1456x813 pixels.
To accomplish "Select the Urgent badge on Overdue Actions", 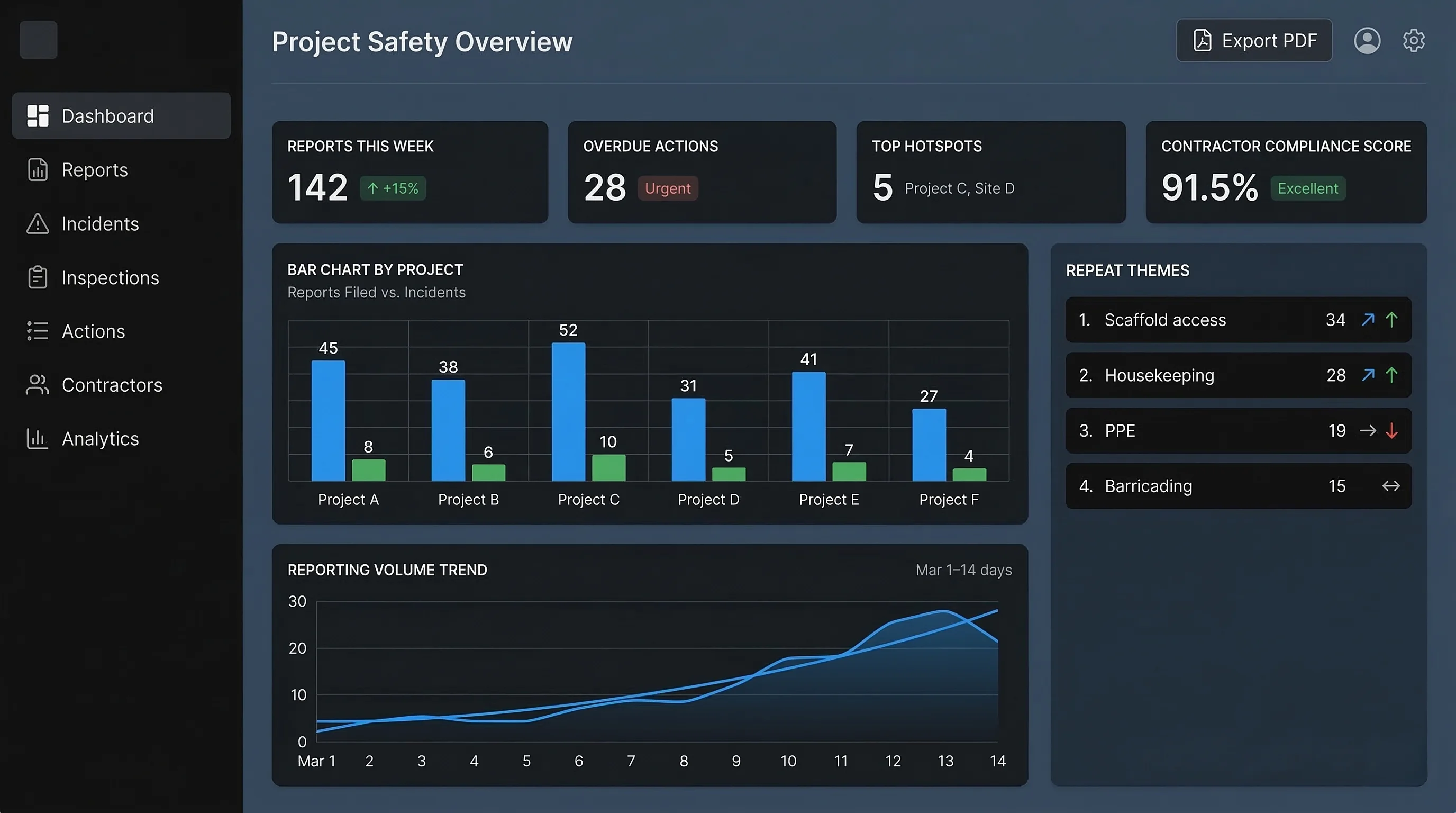I will pos(668,188).
